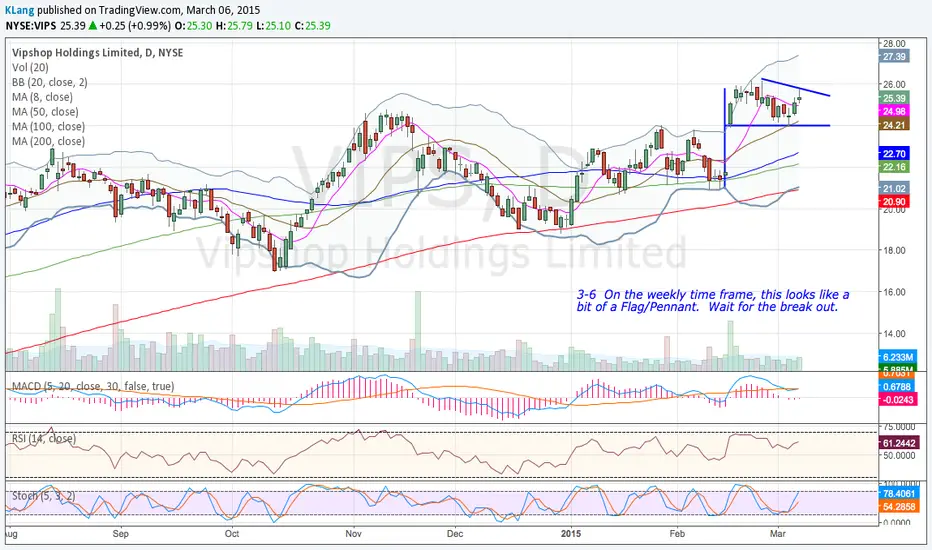The image size is (932, 550).
Task: Click the blue 78.4061 Stoch value tag
Action: coord(899,494)
